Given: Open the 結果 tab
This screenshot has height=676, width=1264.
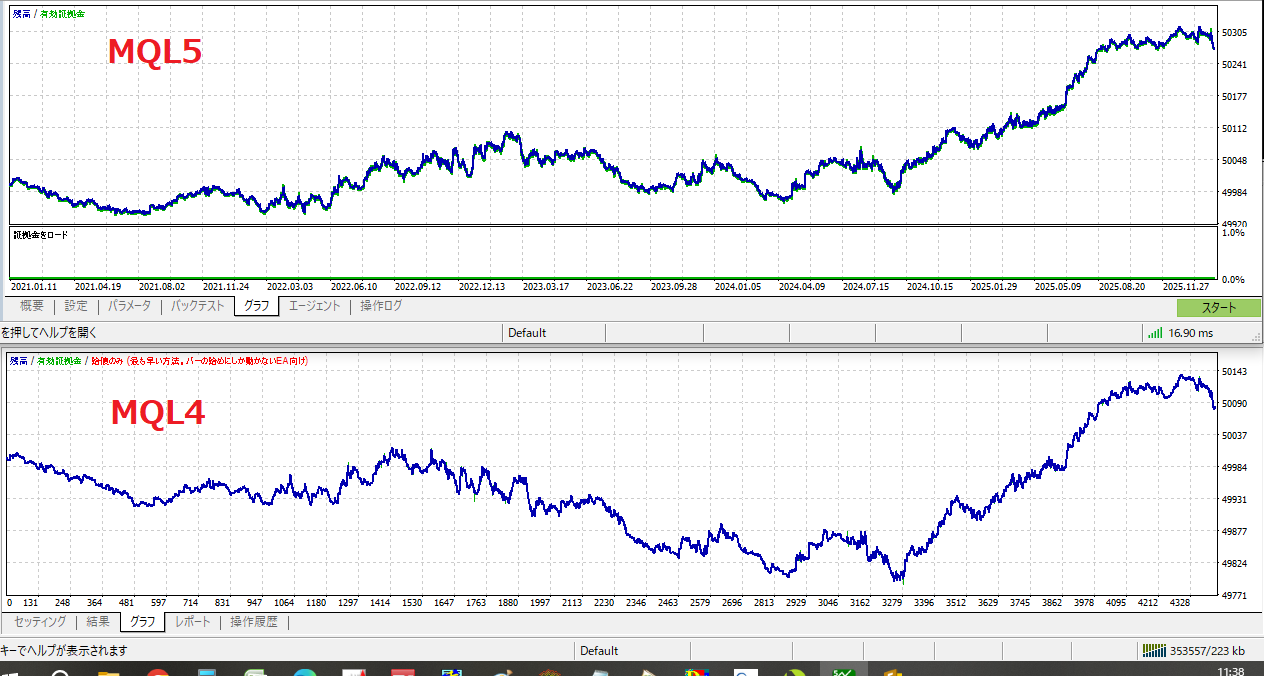Looking at the screenshot, I should tap(98, 622).
